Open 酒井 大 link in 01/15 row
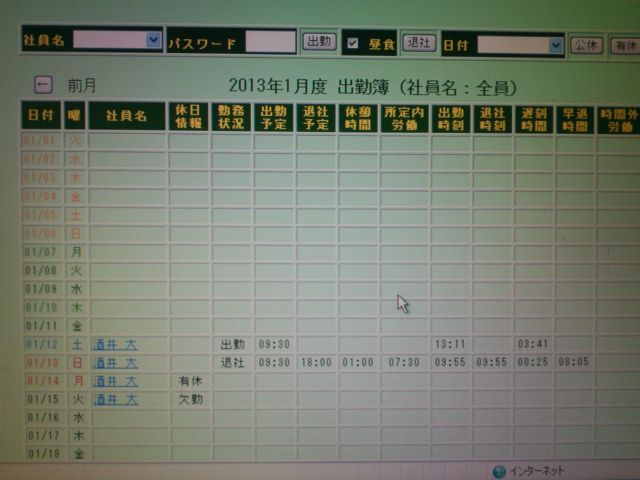 point(116,400)
